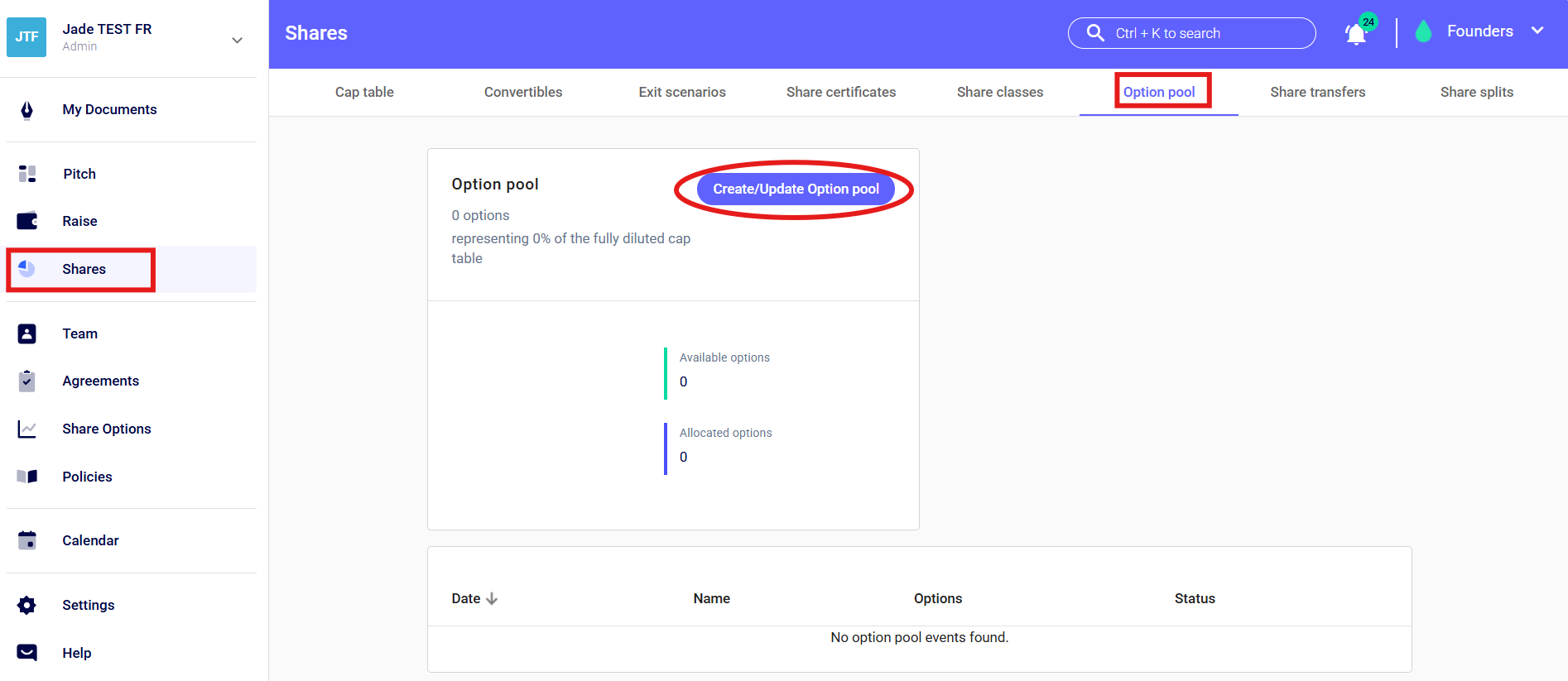Click the Calendar icon in sidebar
Viewport: 1568px width, 681px height.
26,540
